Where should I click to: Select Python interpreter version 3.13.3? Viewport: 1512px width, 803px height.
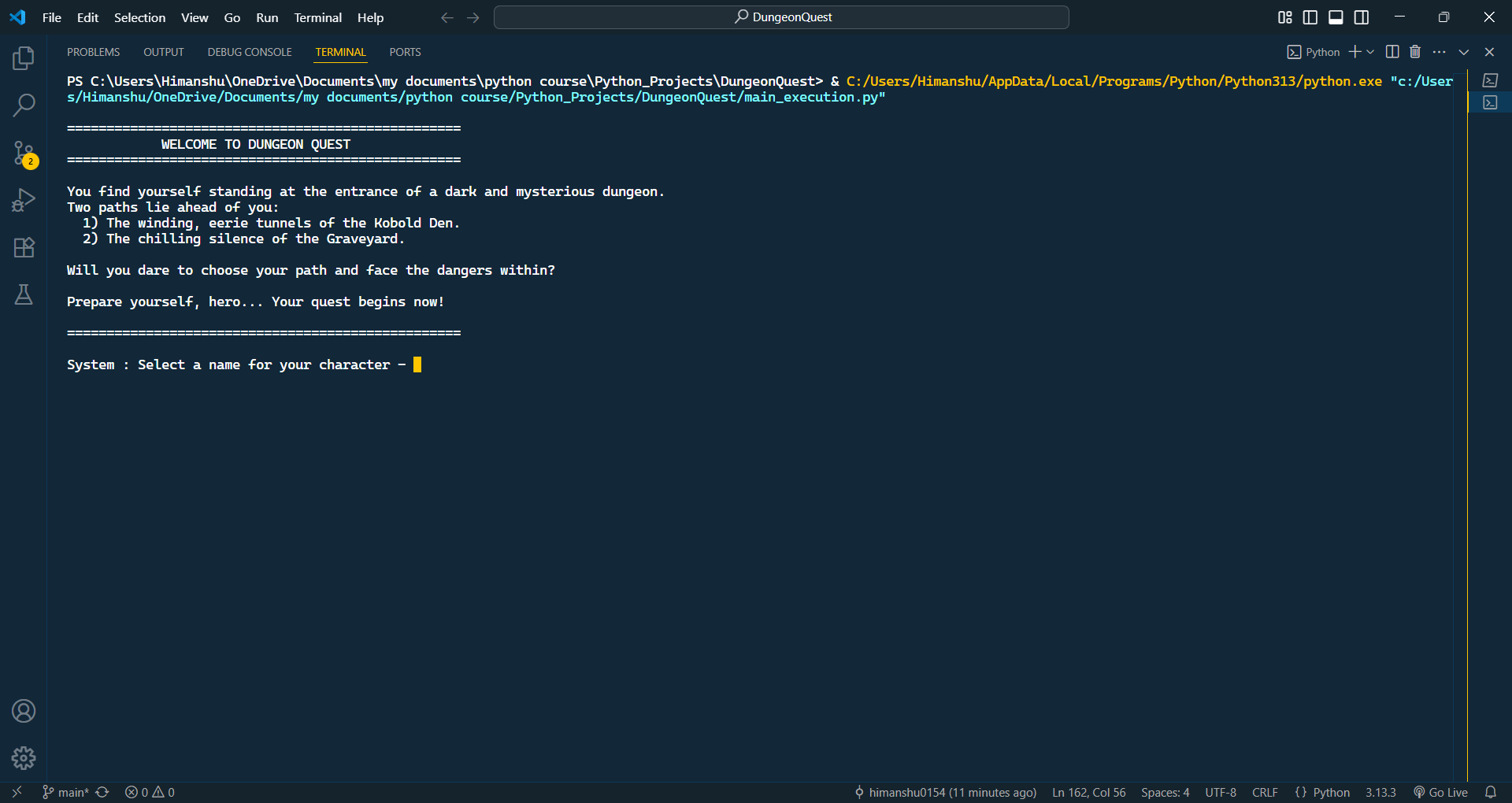click(x=1380, y=792)
